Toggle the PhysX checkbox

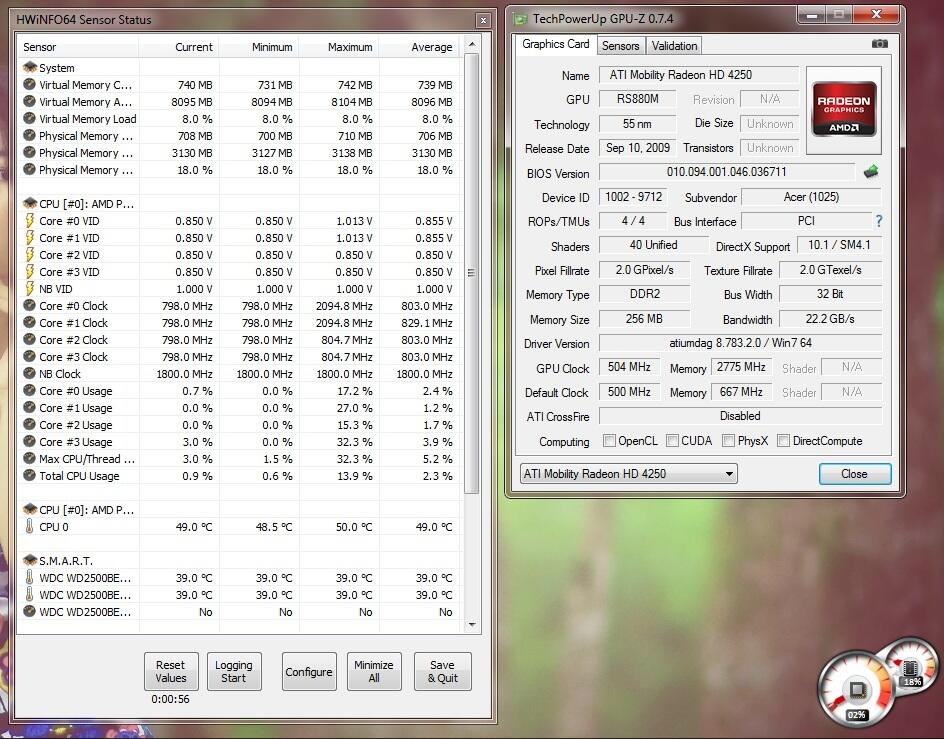(728, 441)
